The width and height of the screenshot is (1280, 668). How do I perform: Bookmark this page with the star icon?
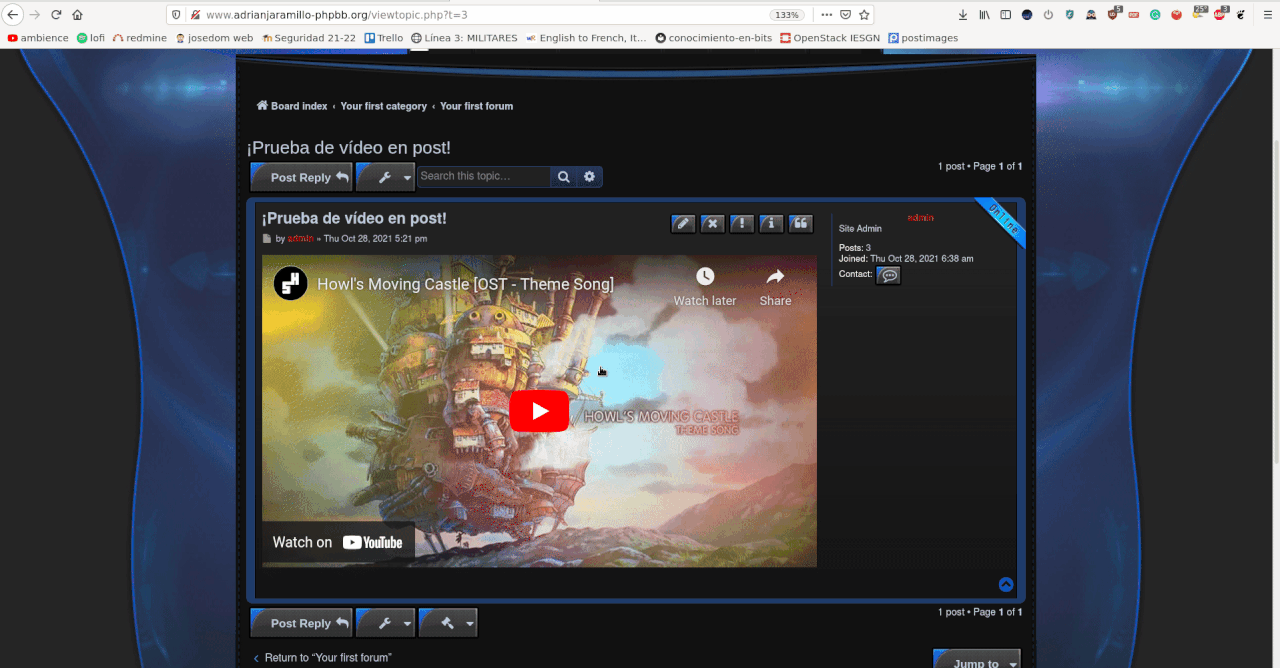[x=865, y=15]
